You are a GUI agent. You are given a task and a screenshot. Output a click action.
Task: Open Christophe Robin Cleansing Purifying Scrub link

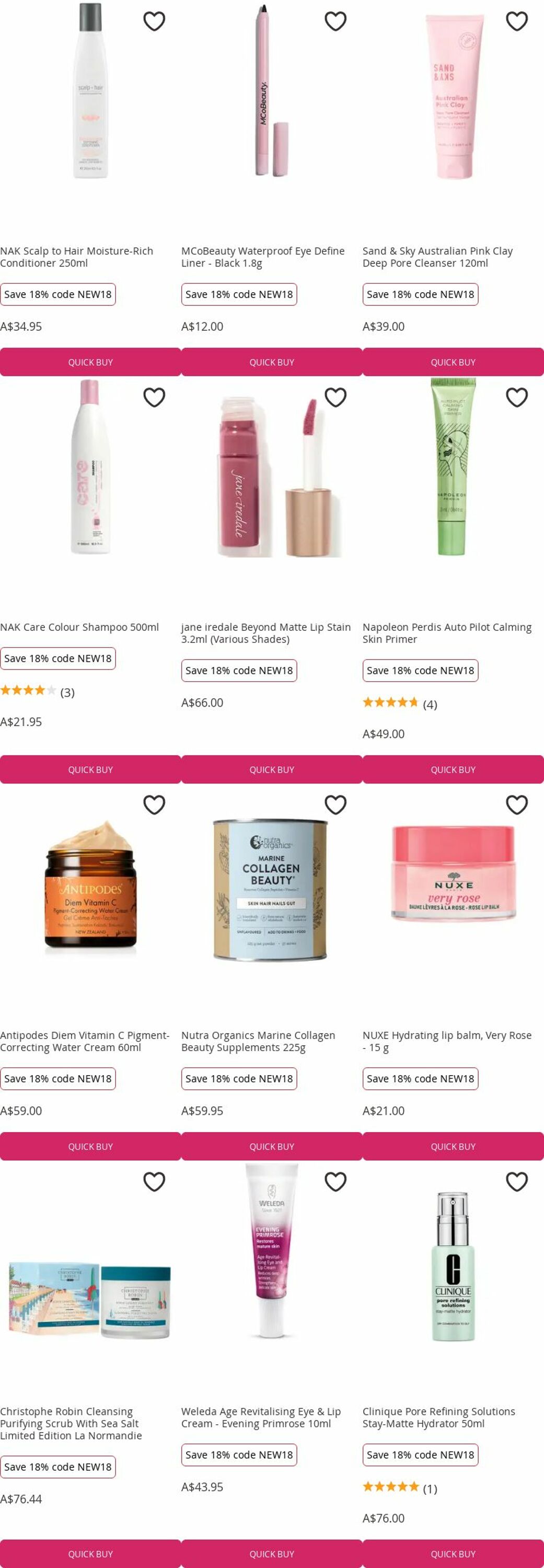[x=71, y=1423]
